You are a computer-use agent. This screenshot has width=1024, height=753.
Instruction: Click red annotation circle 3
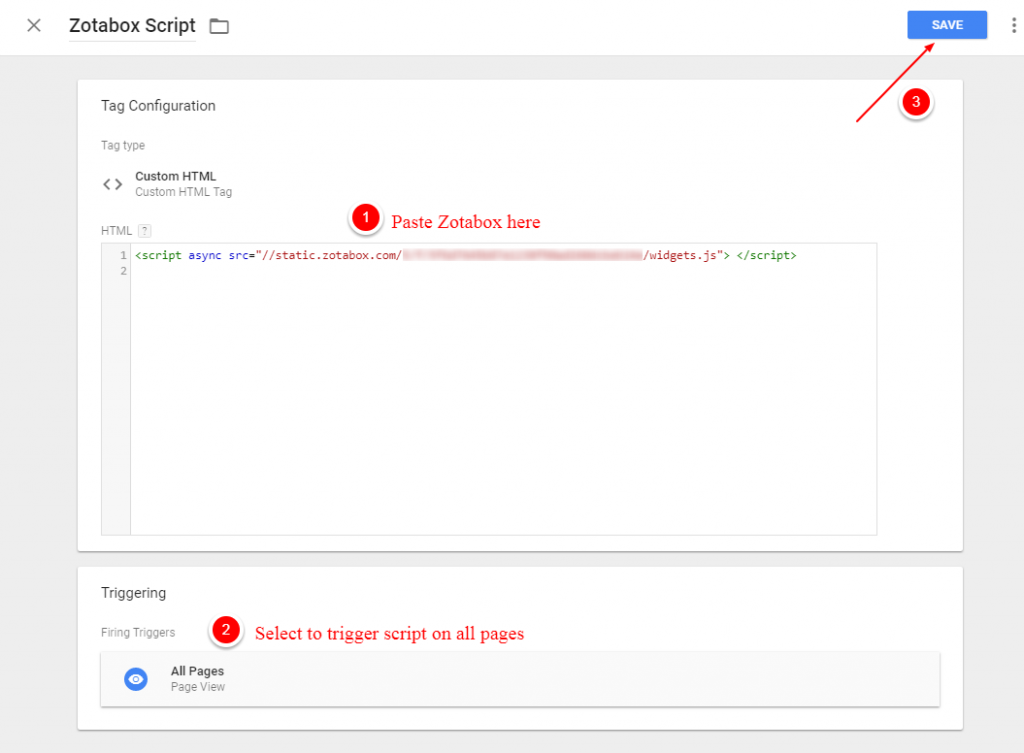pos(916,103)
